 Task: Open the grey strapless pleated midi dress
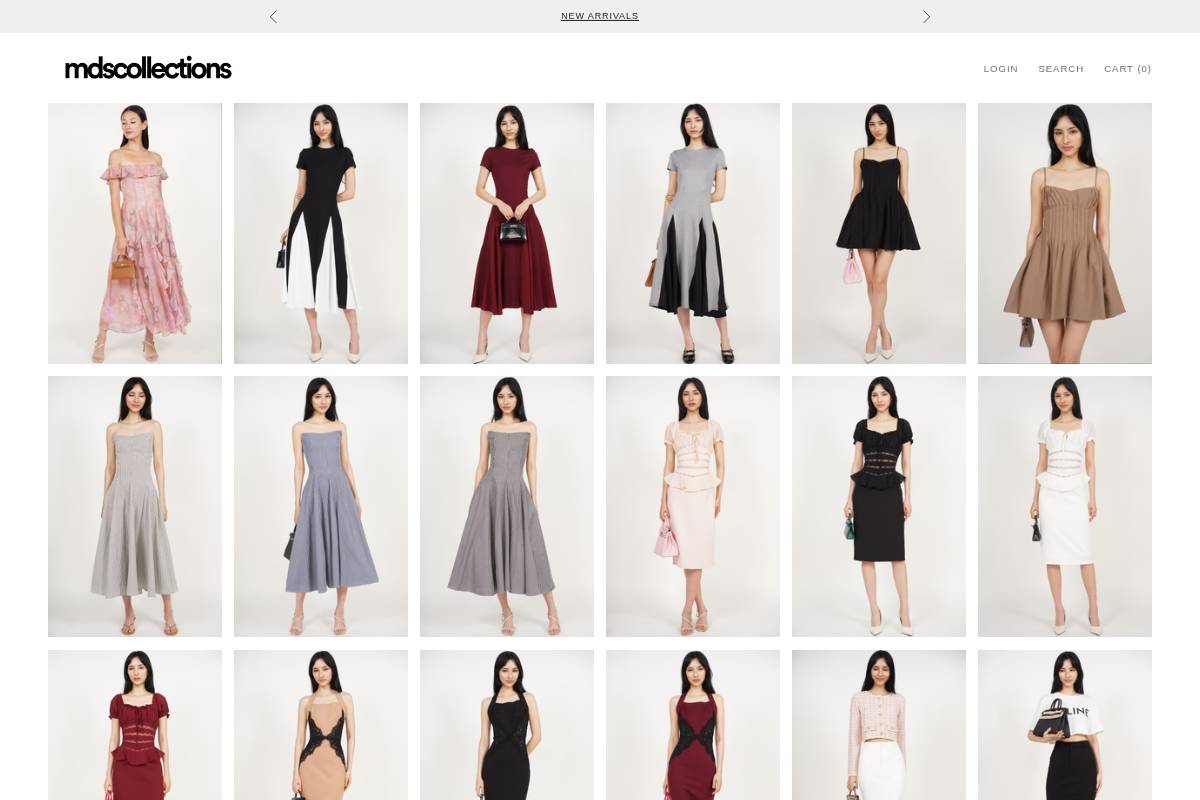pyautogui.click(x=135, y=506)
